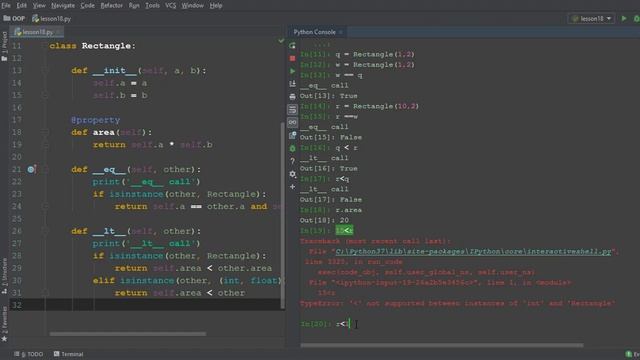Viewport: 640px width, 360px height.
Task: Add new console with plus icon
Action: coord(292,187)
